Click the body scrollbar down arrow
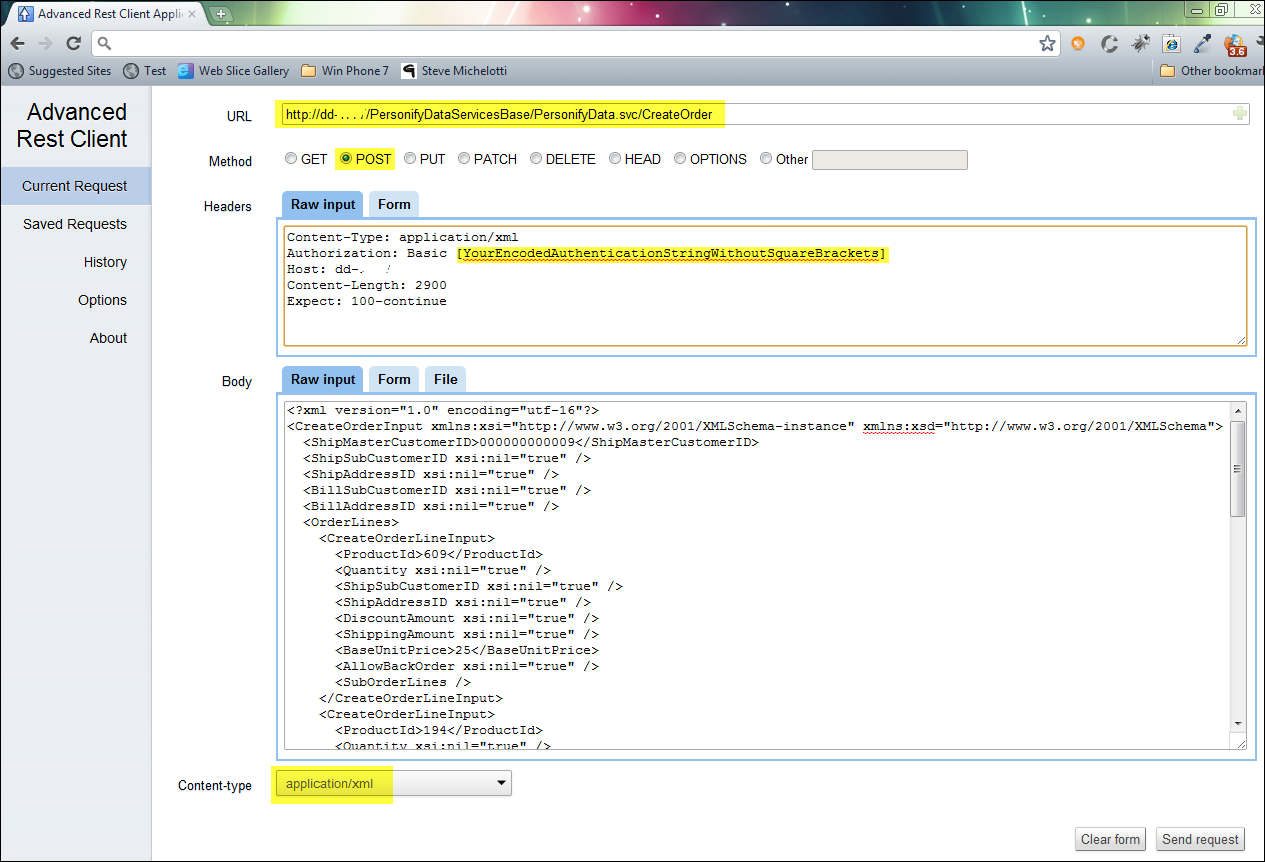This screenshot has height=862, width=1265. 1238,724
